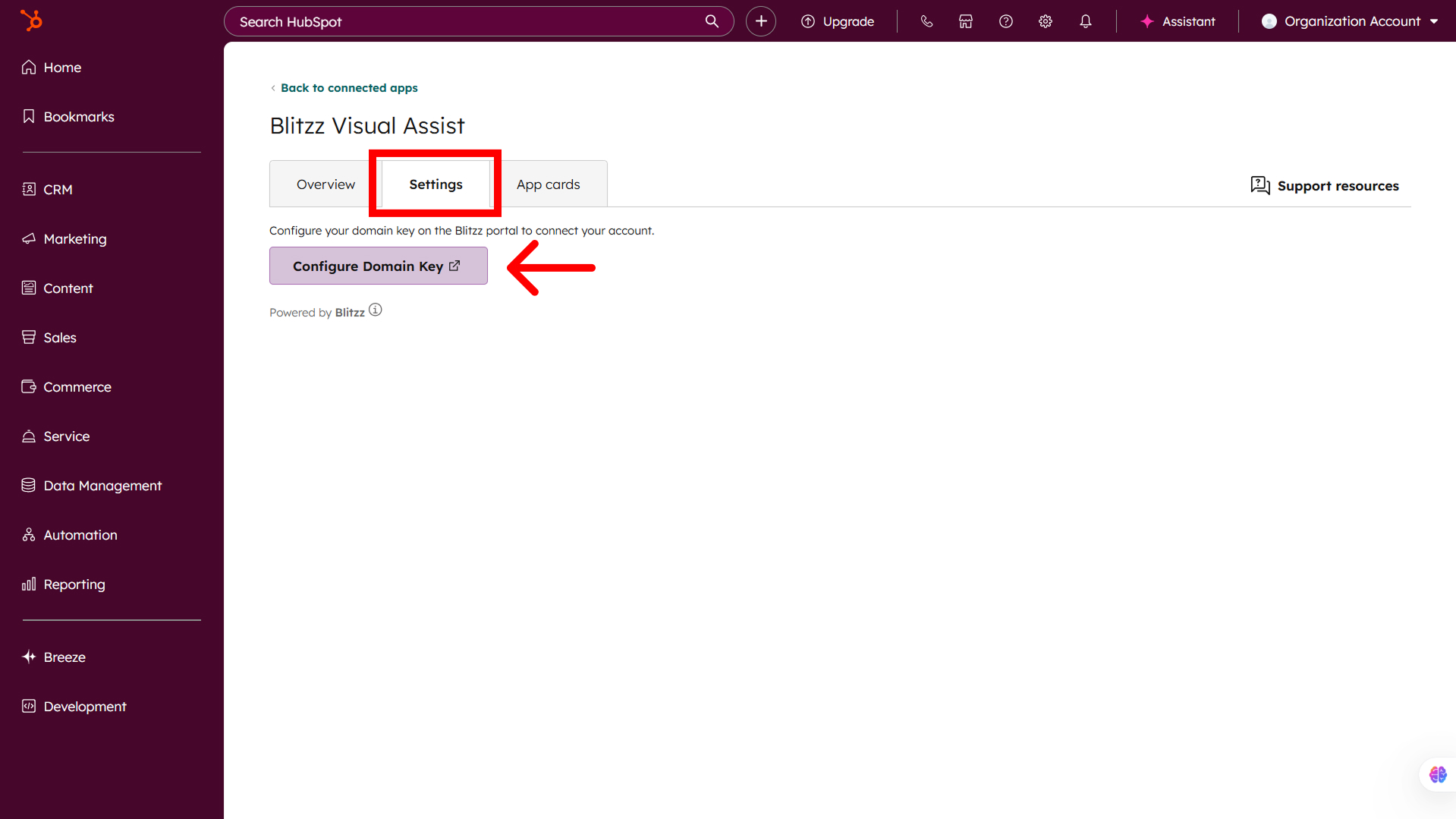1456x819 pixels.
Task: Open the brain assistant widget icon
Action: point(1438,774)
